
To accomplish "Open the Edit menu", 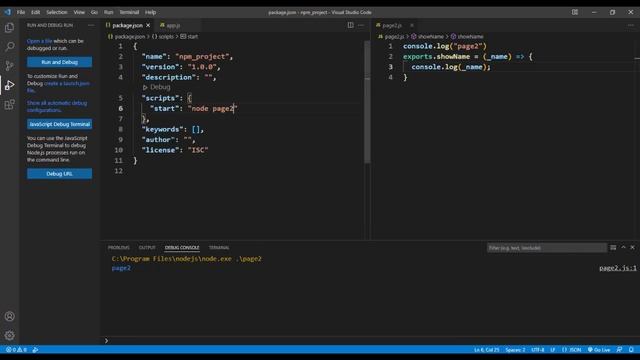I will click(x=36, y=12).
